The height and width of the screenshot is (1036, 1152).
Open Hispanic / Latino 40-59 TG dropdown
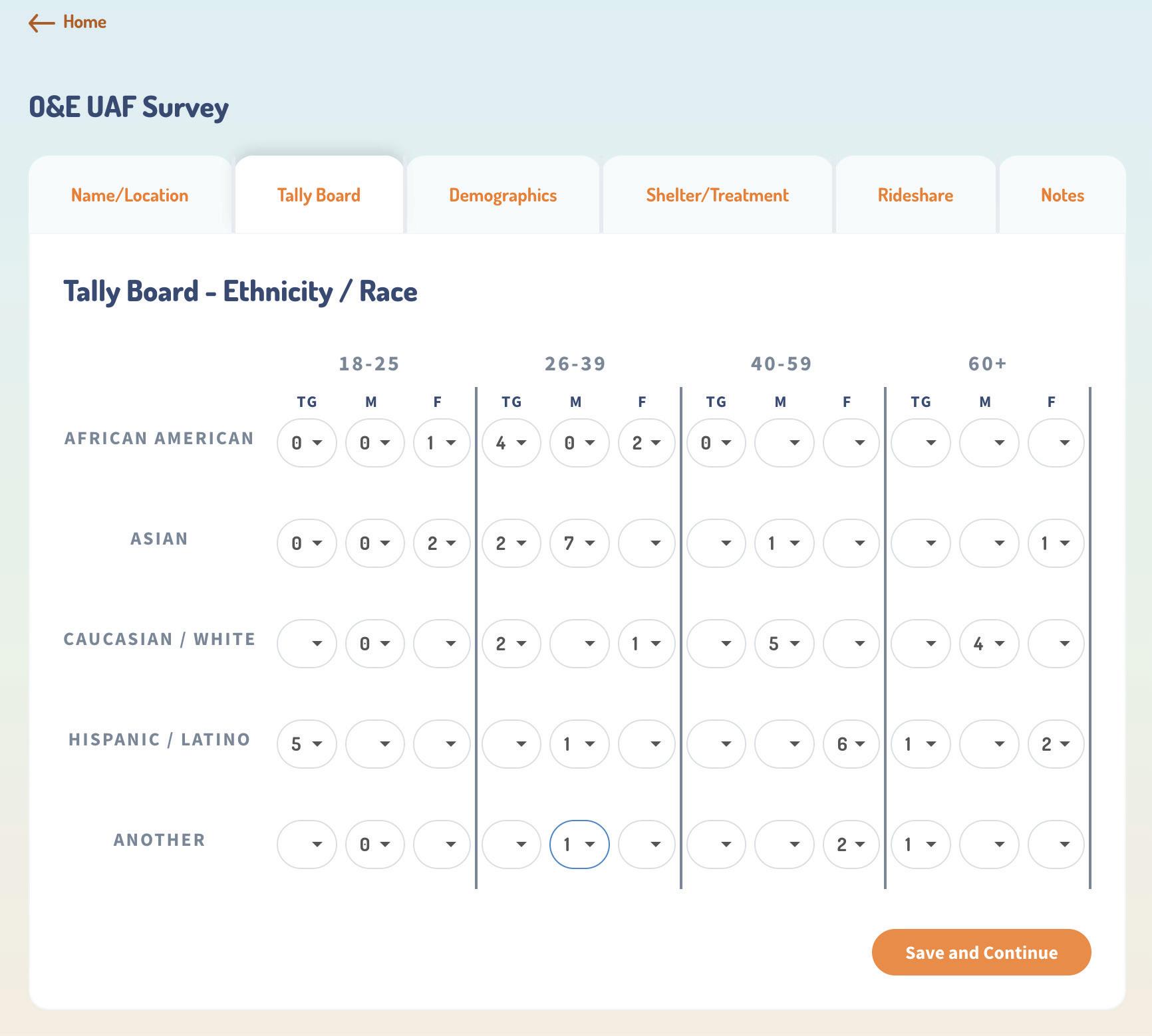click(x=716, y=744)
